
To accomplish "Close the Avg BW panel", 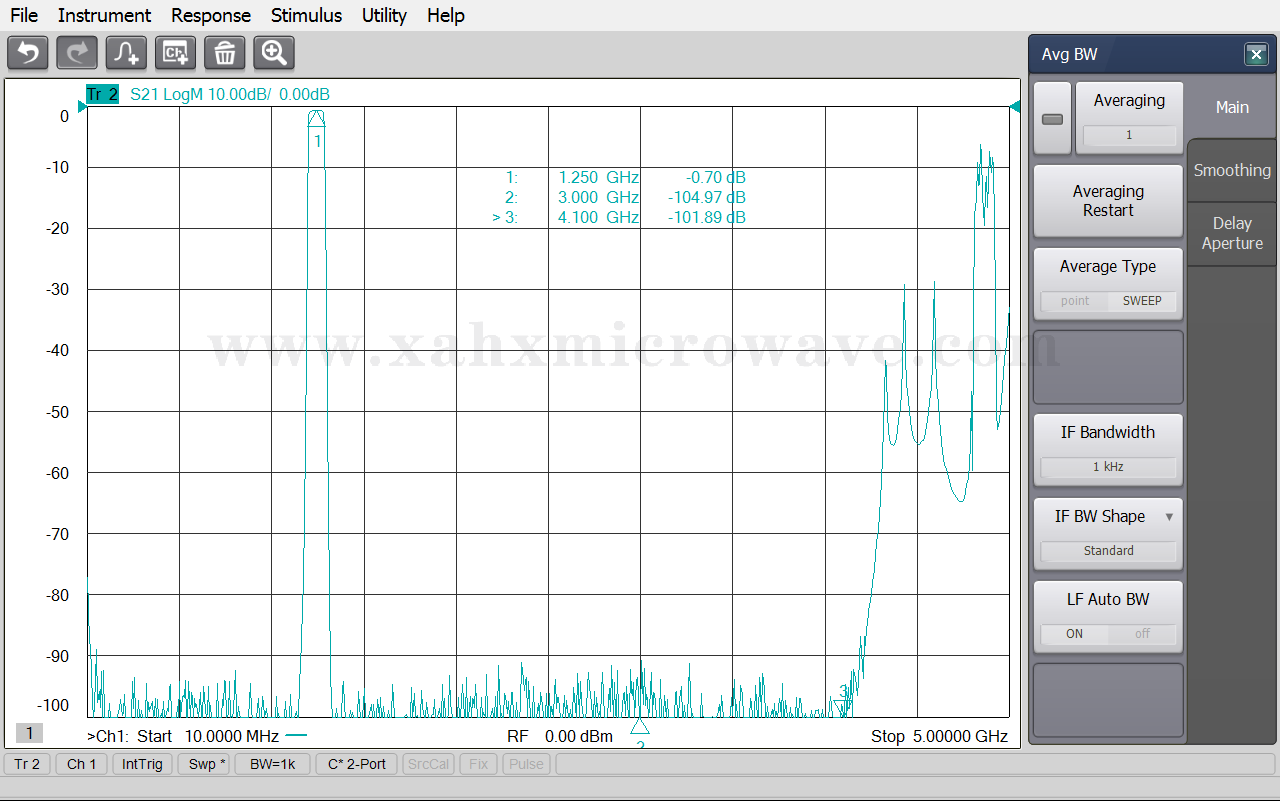I will point(1256,55).
